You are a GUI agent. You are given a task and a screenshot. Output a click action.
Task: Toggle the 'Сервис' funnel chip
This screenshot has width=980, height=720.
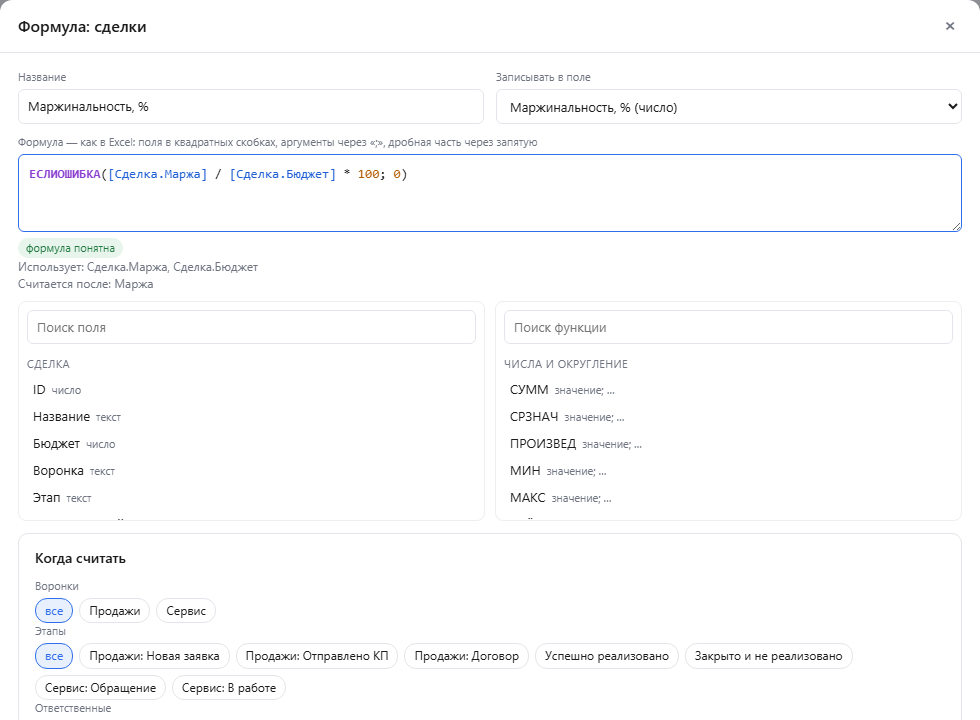tap(186, 611)
